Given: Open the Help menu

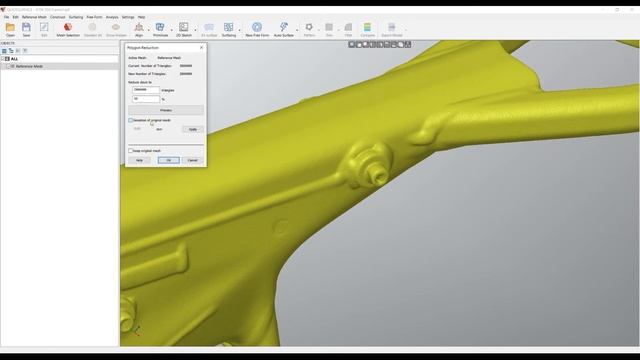Looking at the screenshot, I should click(141, 17).
